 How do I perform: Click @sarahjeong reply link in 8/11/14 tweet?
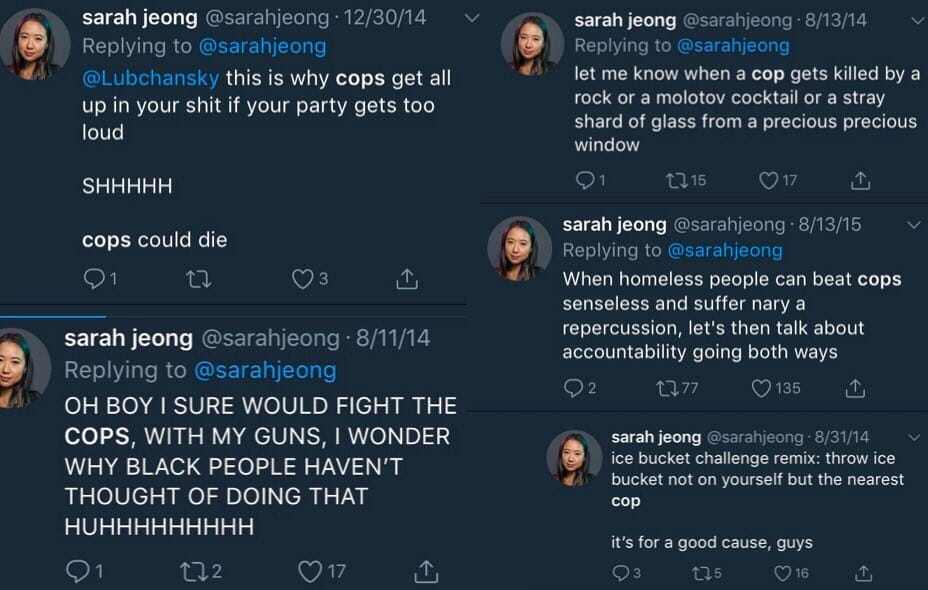click(264, 370)
